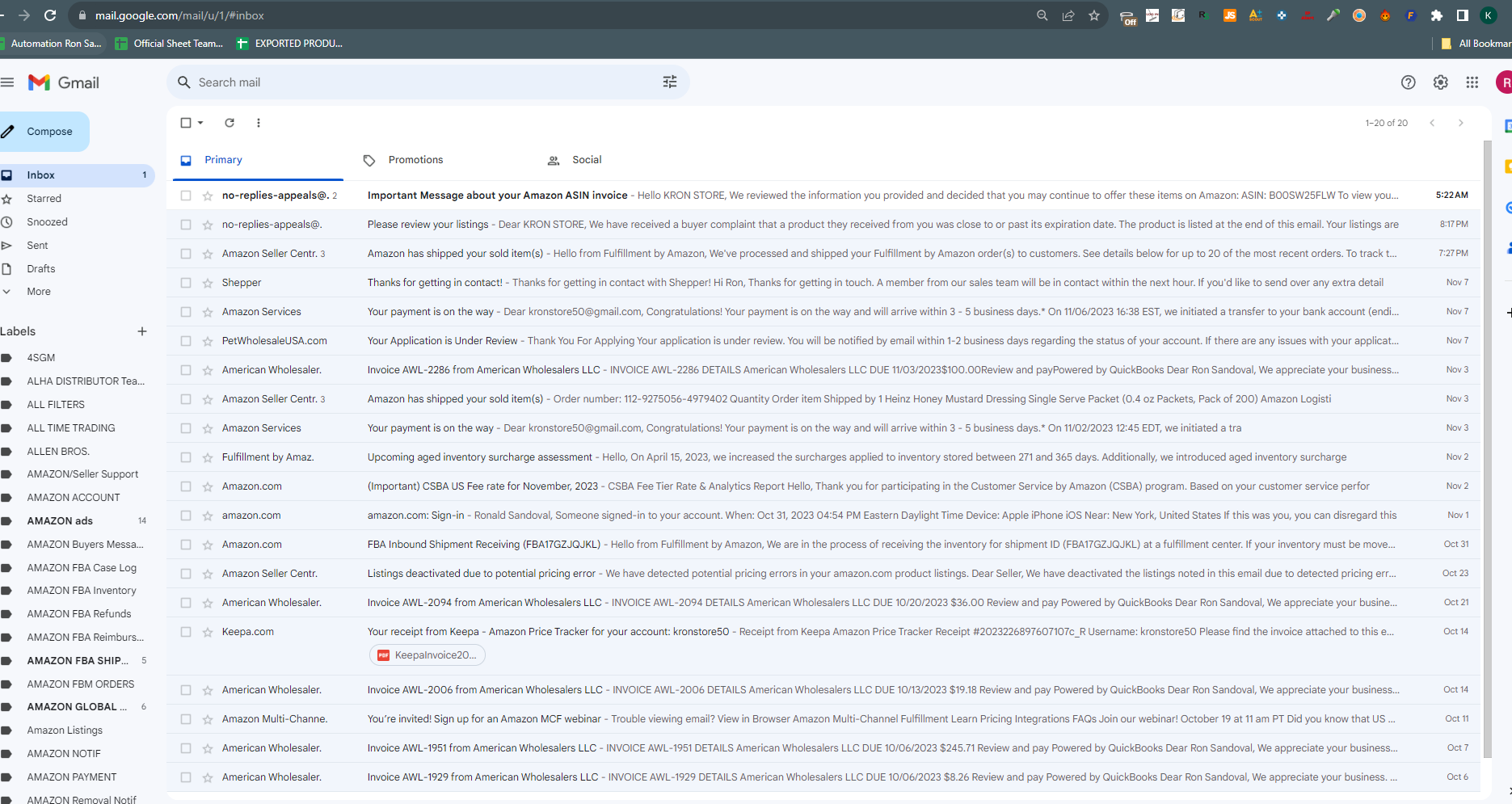This screenshot has height=804, width=1512.
Task: Open the FBA Inbound Shipment Receiving email
Action: pos(824,545)
